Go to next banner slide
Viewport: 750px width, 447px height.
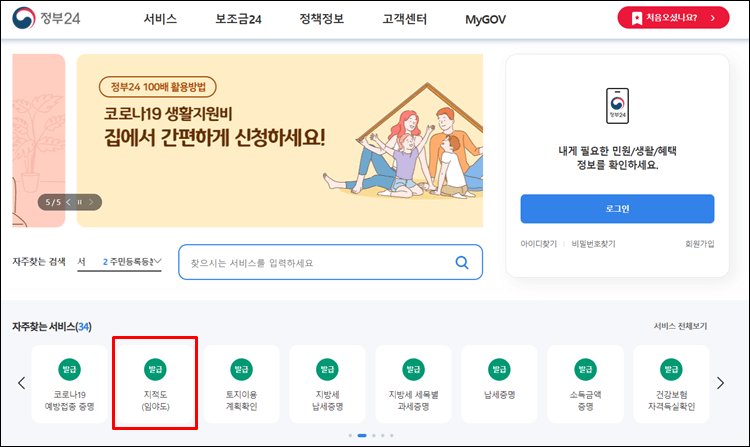(x=91, y=202)
